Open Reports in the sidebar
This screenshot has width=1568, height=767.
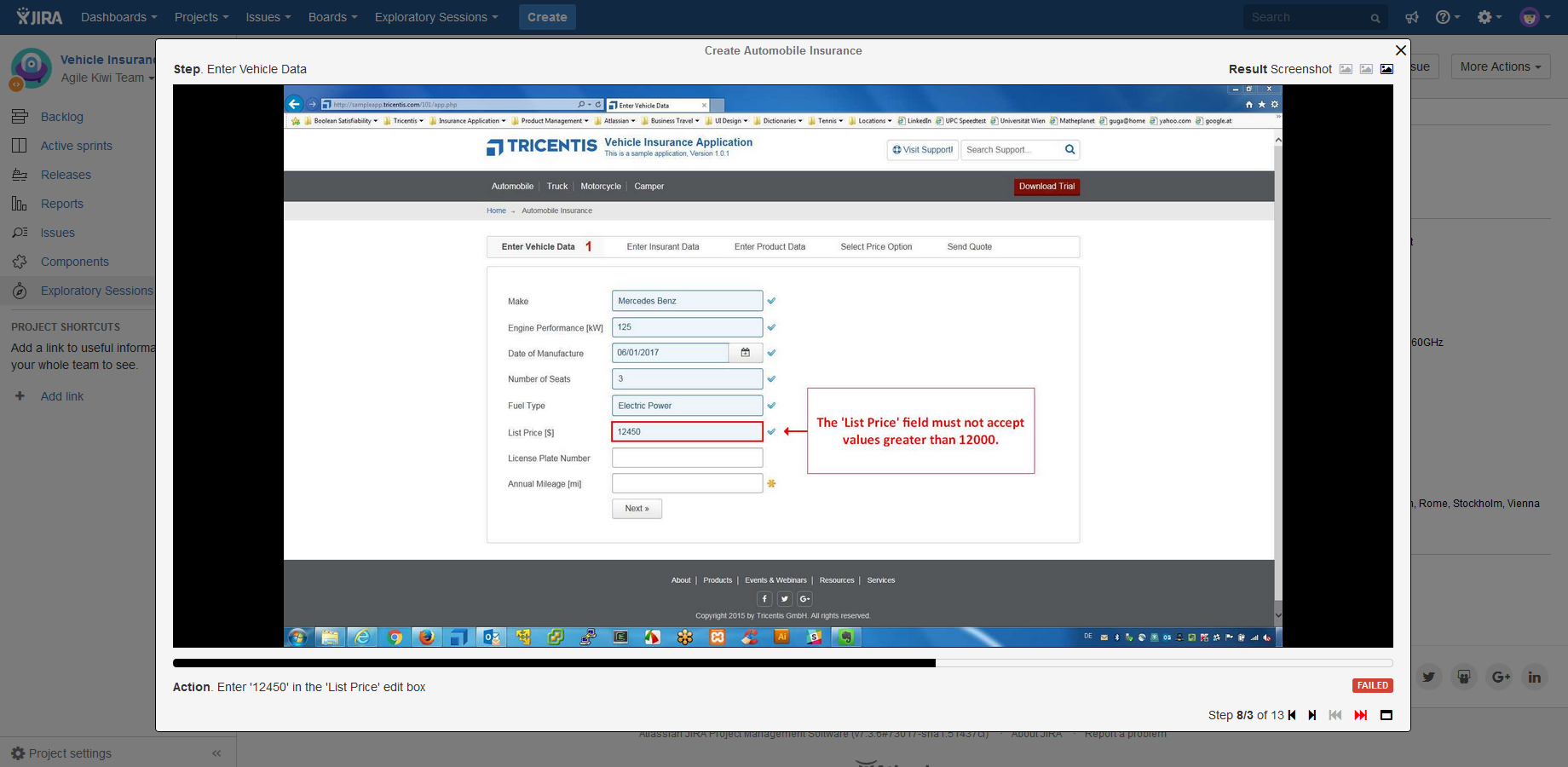(62, 204)
